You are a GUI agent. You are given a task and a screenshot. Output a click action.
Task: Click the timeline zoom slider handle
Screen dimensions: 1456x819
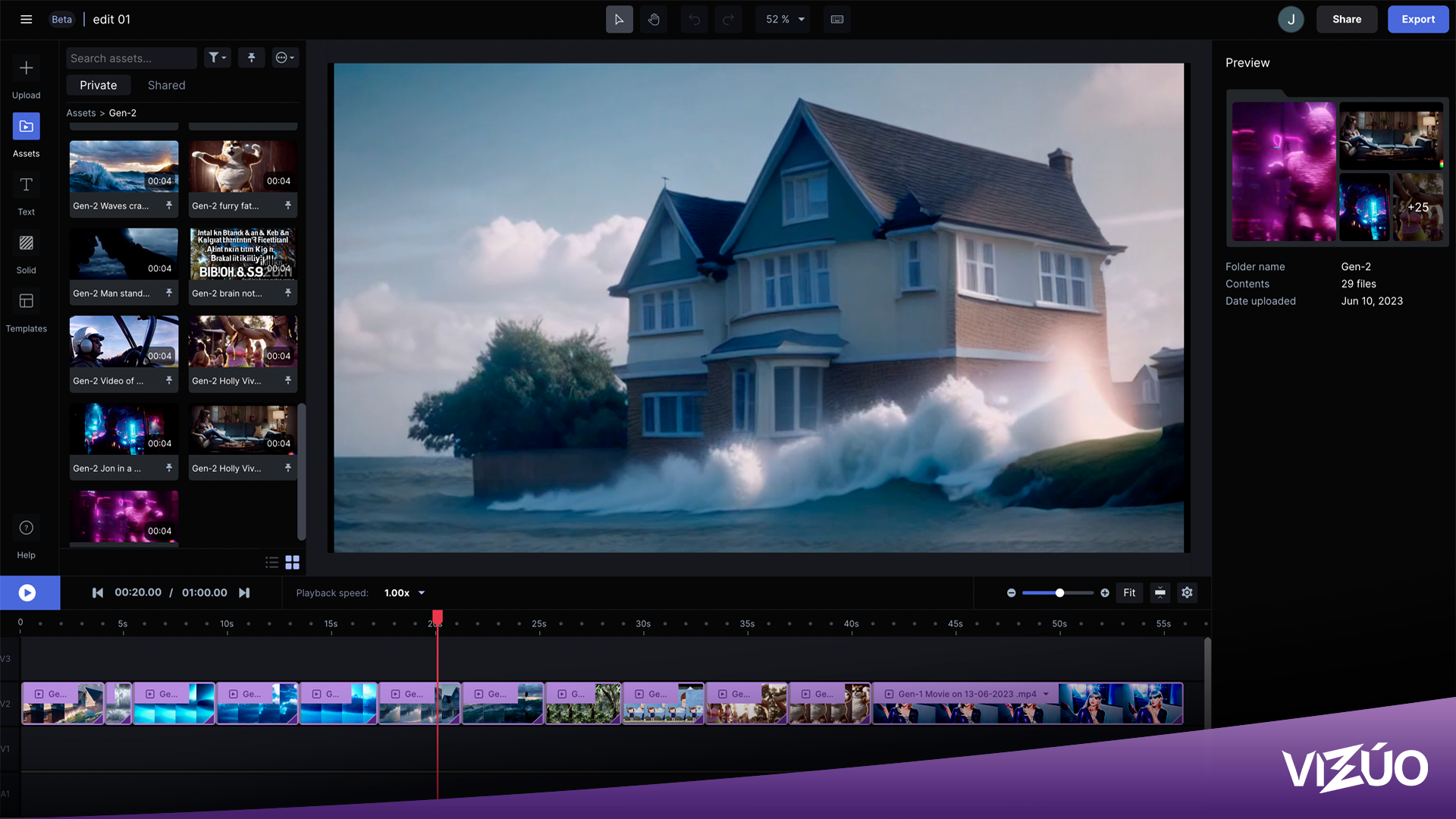(x=1059, y=593)
